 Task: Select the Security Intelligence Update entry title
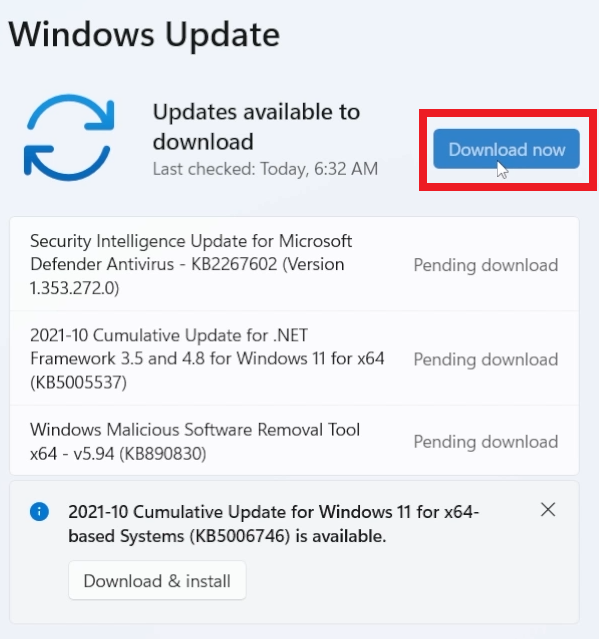click(191, 264)
